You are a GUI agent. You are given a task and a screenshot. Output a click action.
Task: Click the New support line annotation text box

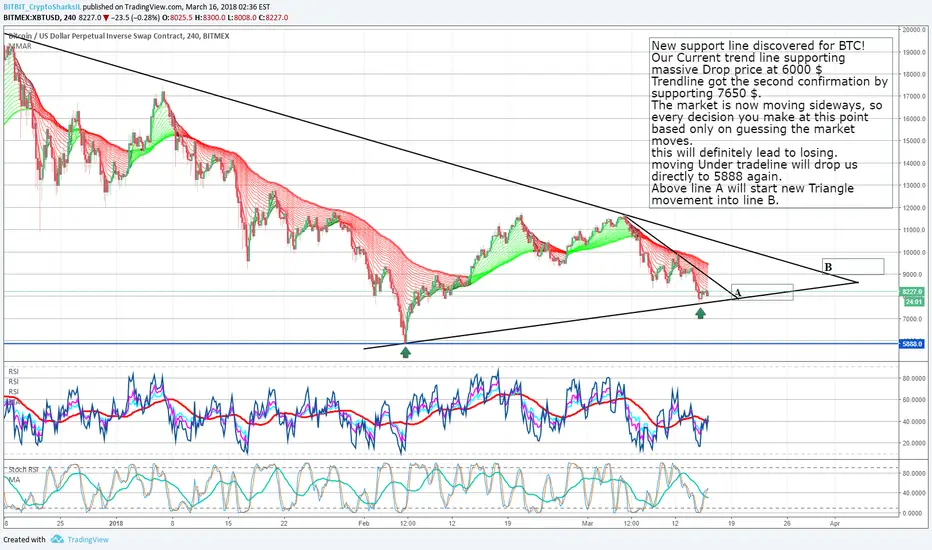770,122
